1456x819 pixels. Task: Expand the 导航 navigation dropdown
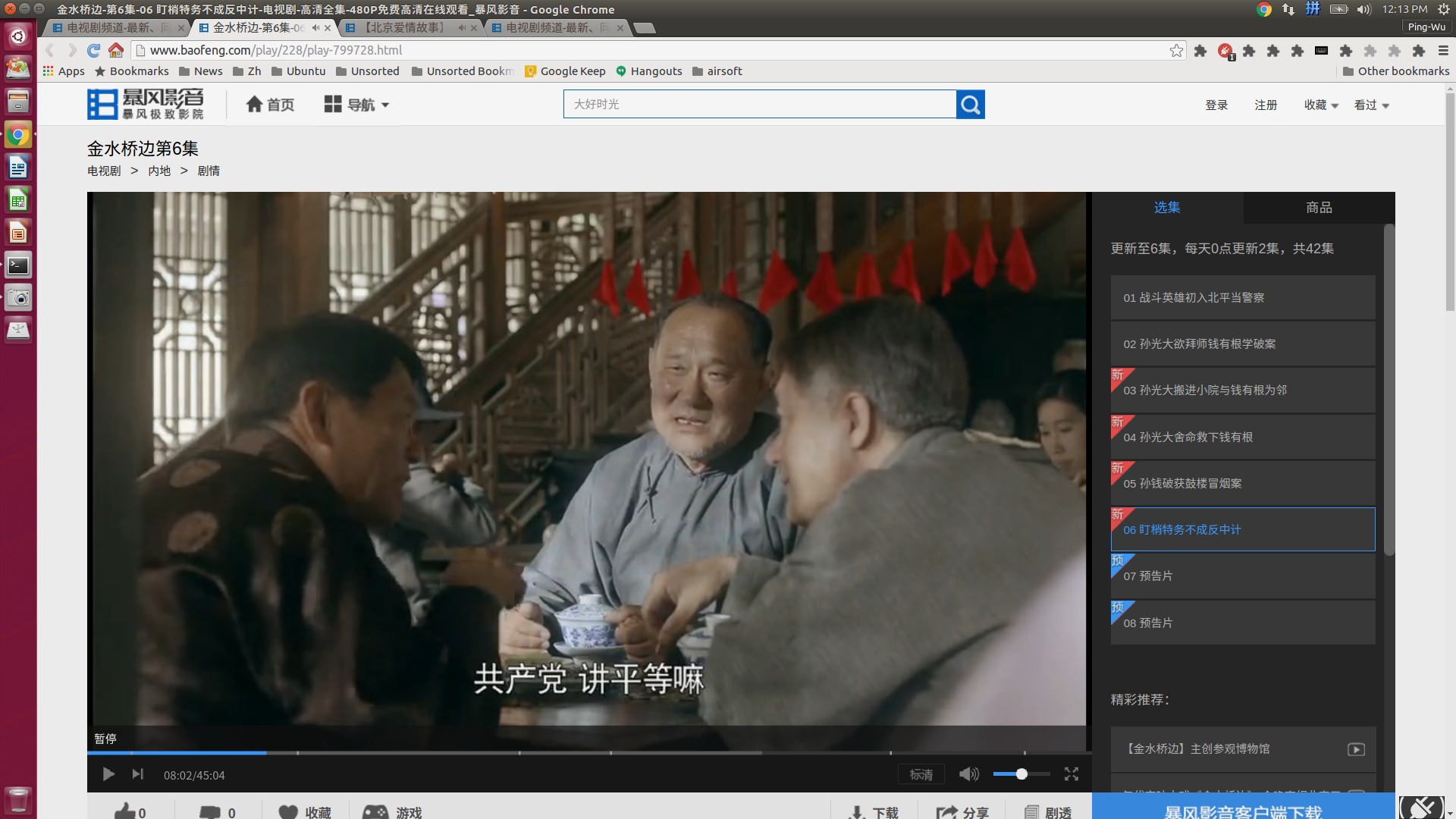pos(356,105)
